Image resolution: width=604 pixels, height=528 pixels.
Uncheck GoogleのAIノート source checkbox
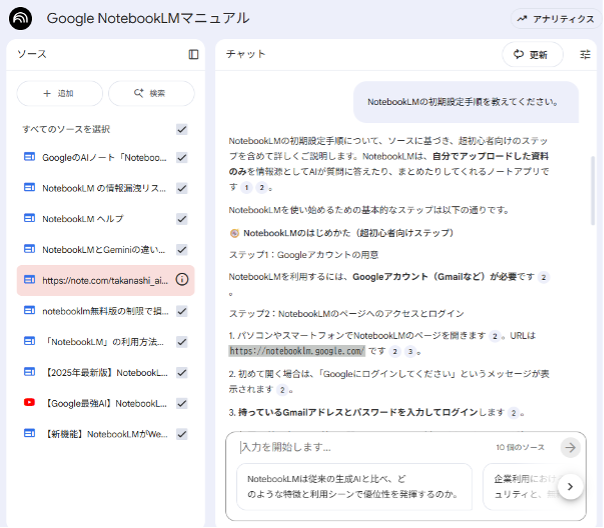click(x=182, y=157)
